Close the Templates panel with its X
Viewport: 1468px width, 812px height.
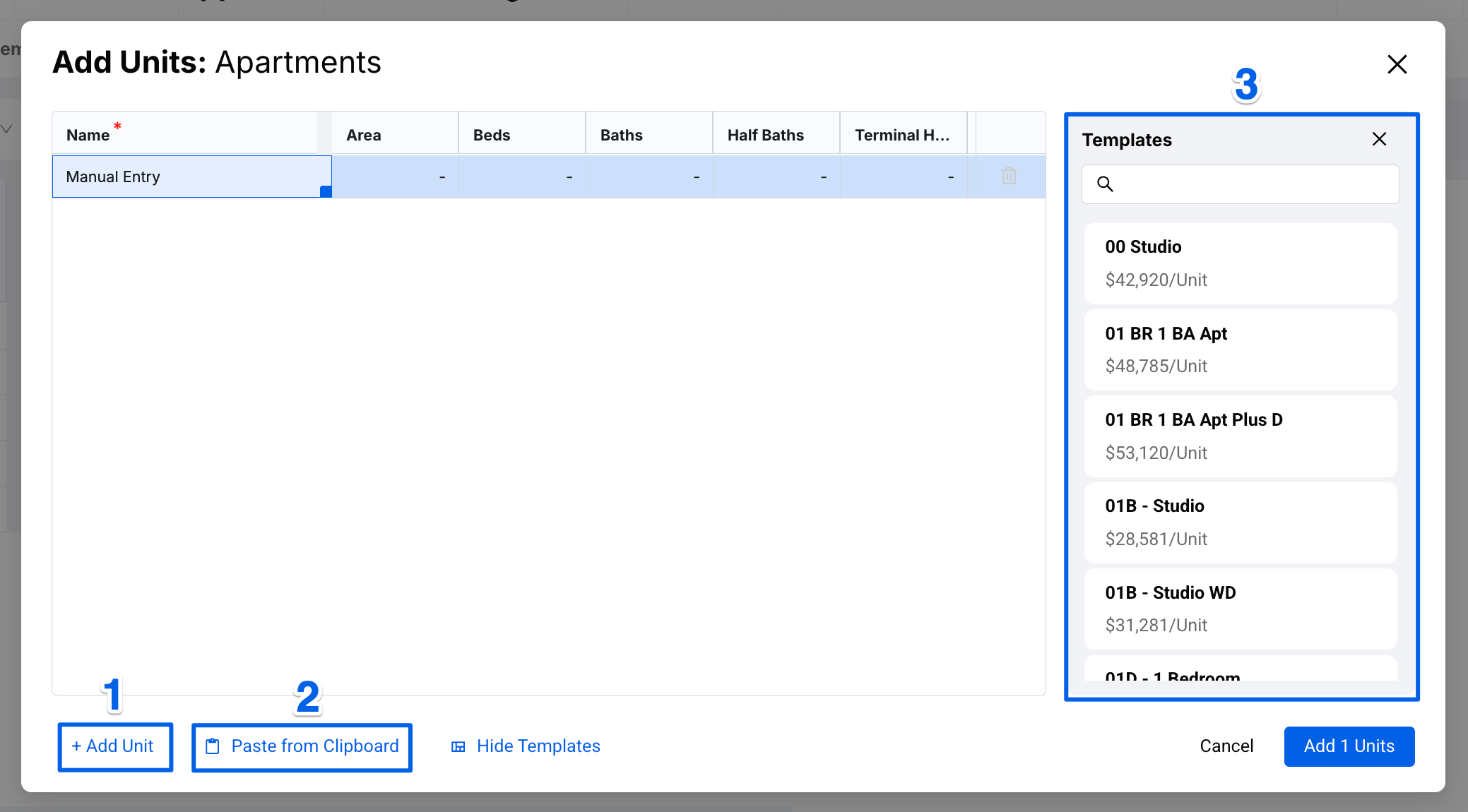pos(1379,139)
